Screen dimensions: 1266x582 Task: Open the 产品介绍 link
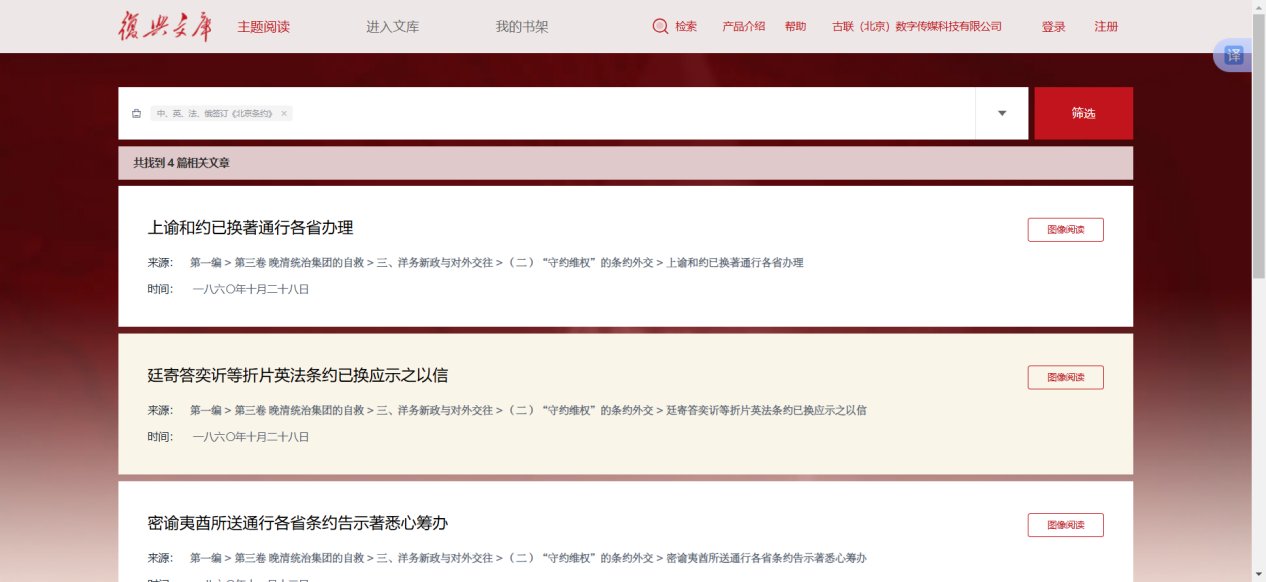click(x=743, y=27)
